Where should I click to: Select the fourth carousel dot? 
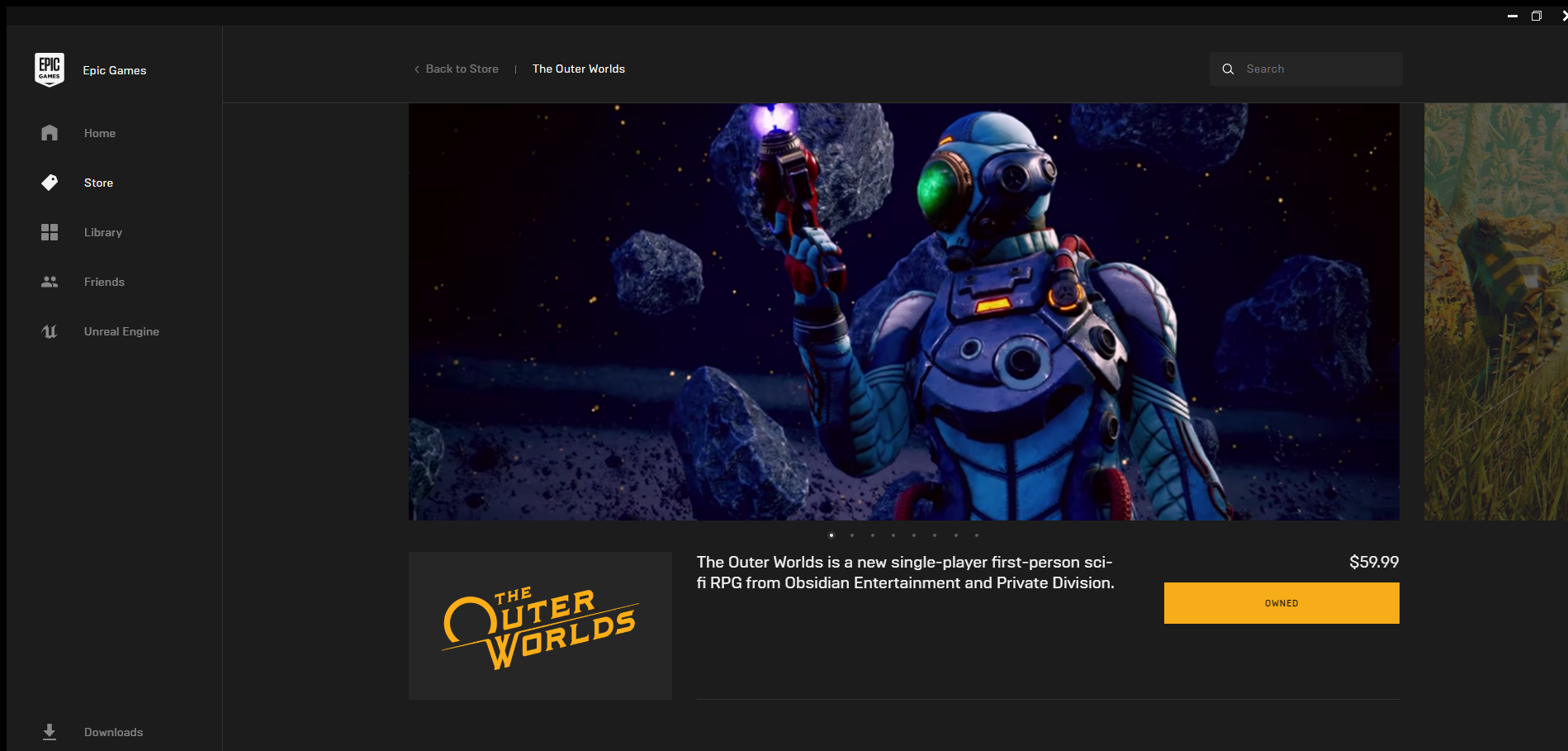pyautogui.click(x=893, y=535)
